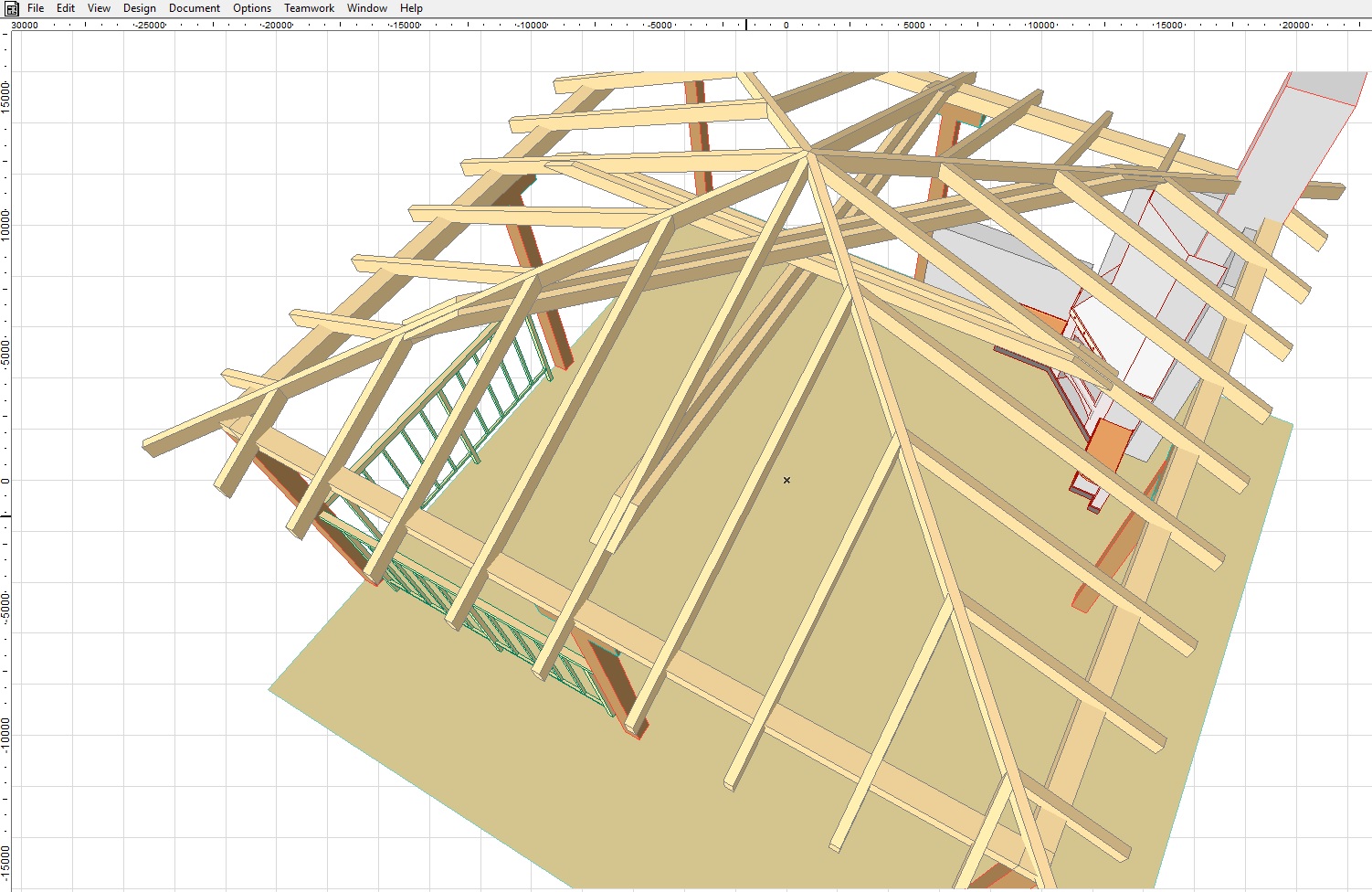Click the bold cursor tick on horizontal ruler

pyautogui.click(x=746, y=25)
